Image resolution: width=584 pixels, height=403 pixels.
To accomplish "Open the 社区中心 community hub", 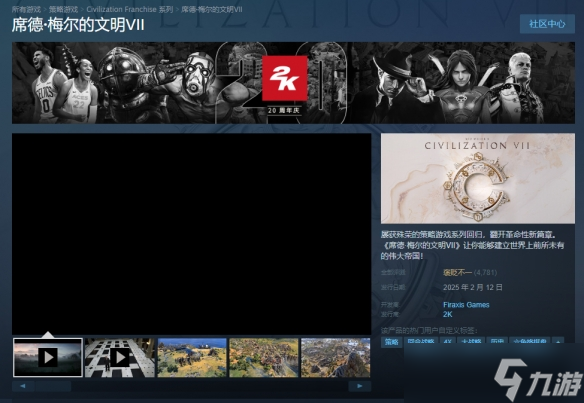I will 547,24.
